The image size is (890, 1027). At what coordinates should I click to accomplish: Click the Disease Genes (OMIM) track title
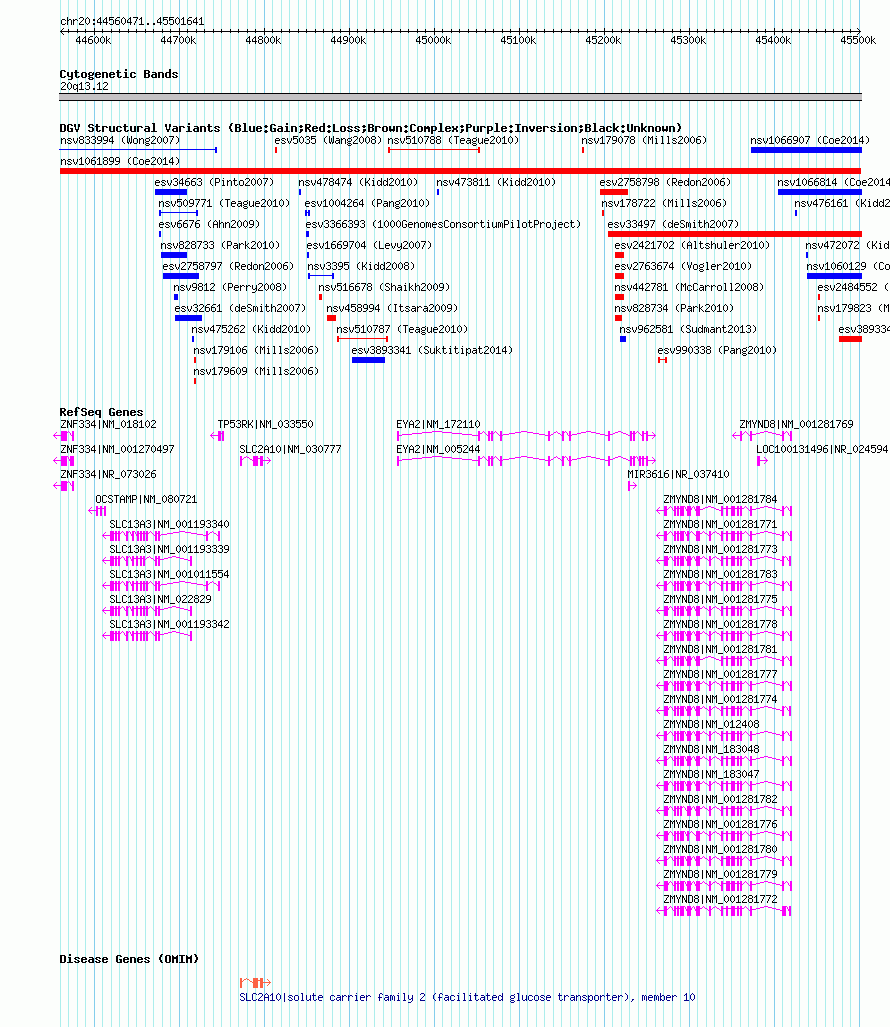pyautogui.click(x=129, y=959)
